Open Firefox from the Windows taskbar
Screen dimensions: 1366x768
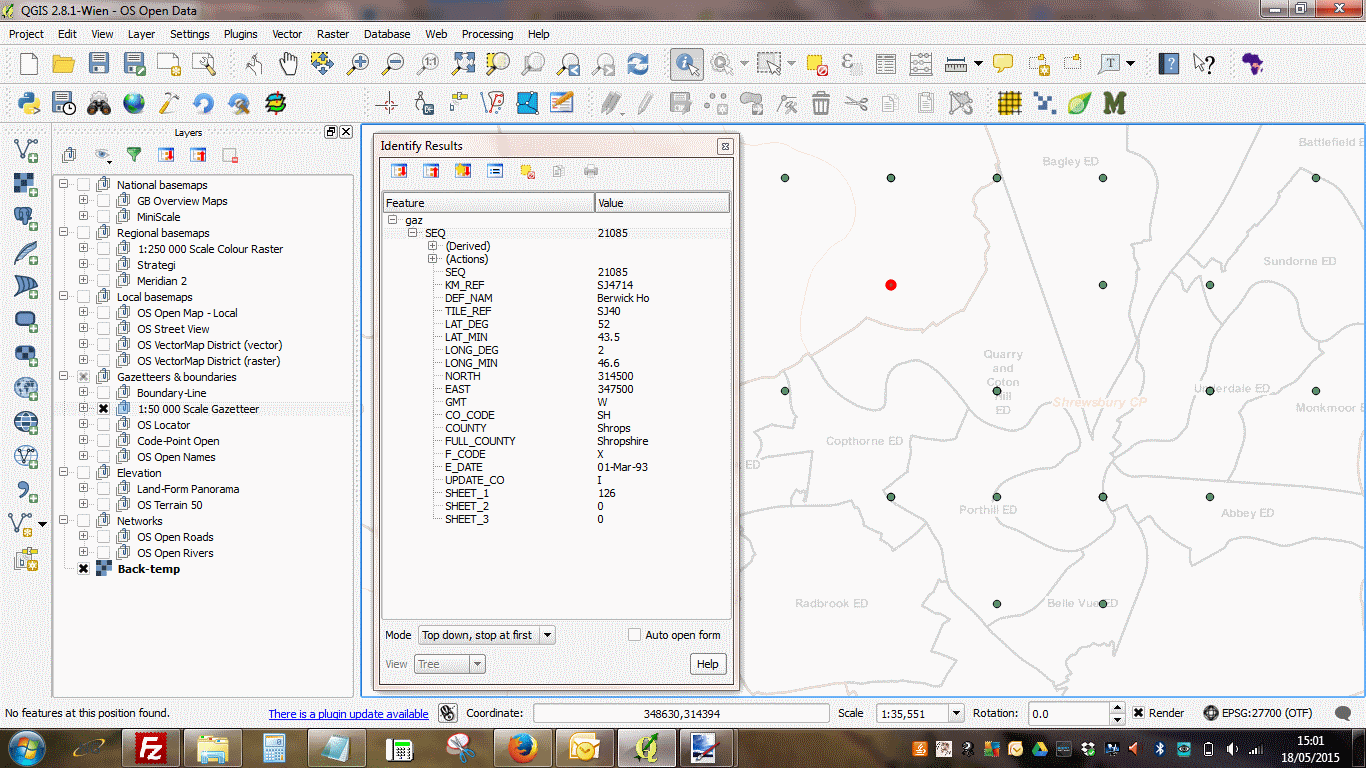(524, 748)
